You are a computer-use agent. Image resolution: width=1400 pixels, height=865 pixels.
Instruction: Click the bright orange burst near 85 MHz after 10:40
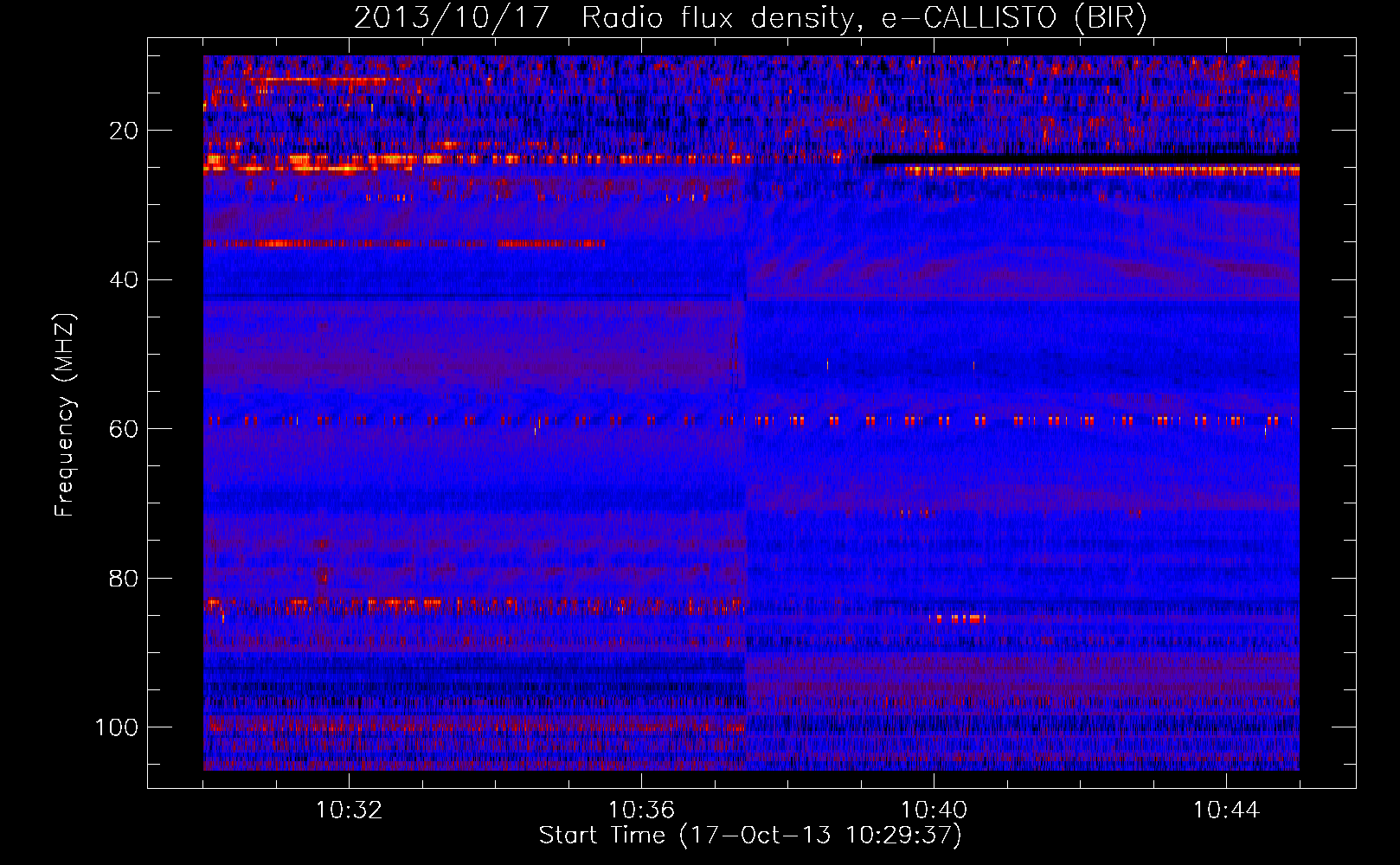point(959,618)
